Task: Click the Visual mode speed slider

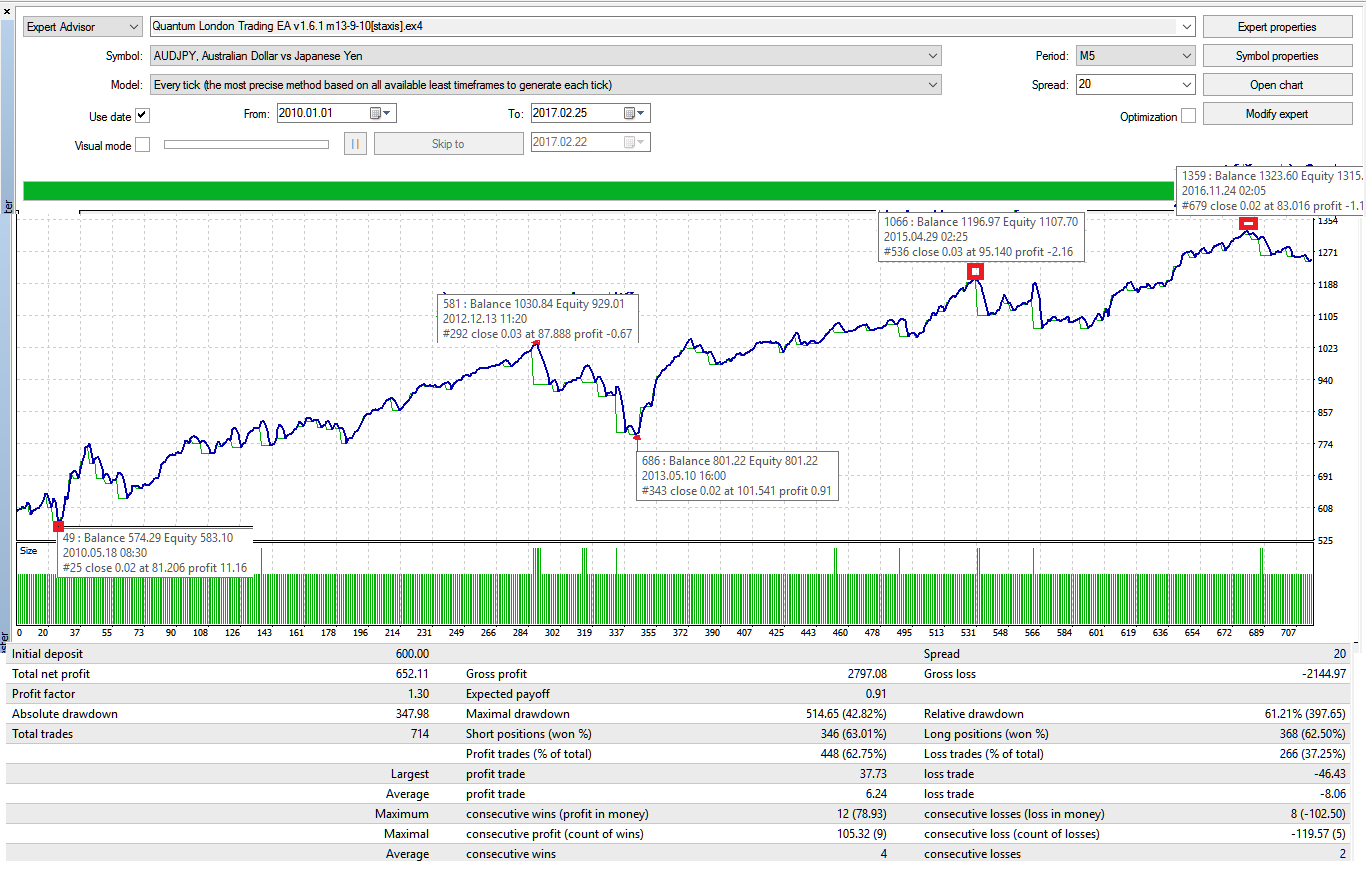Action: (x=246, y=144)
